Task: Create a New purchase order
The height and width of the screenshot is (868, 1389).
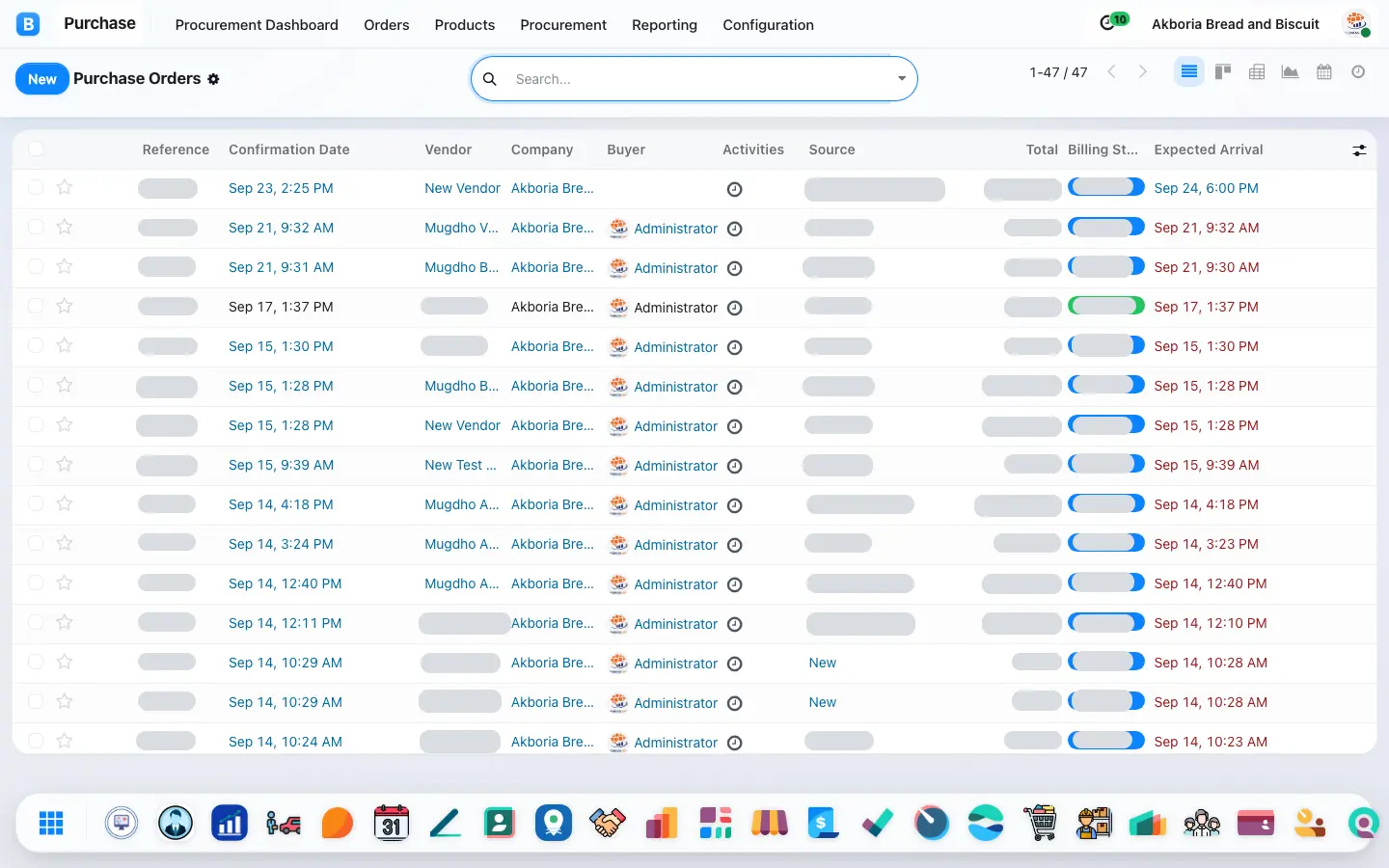Action: (42, 79)
